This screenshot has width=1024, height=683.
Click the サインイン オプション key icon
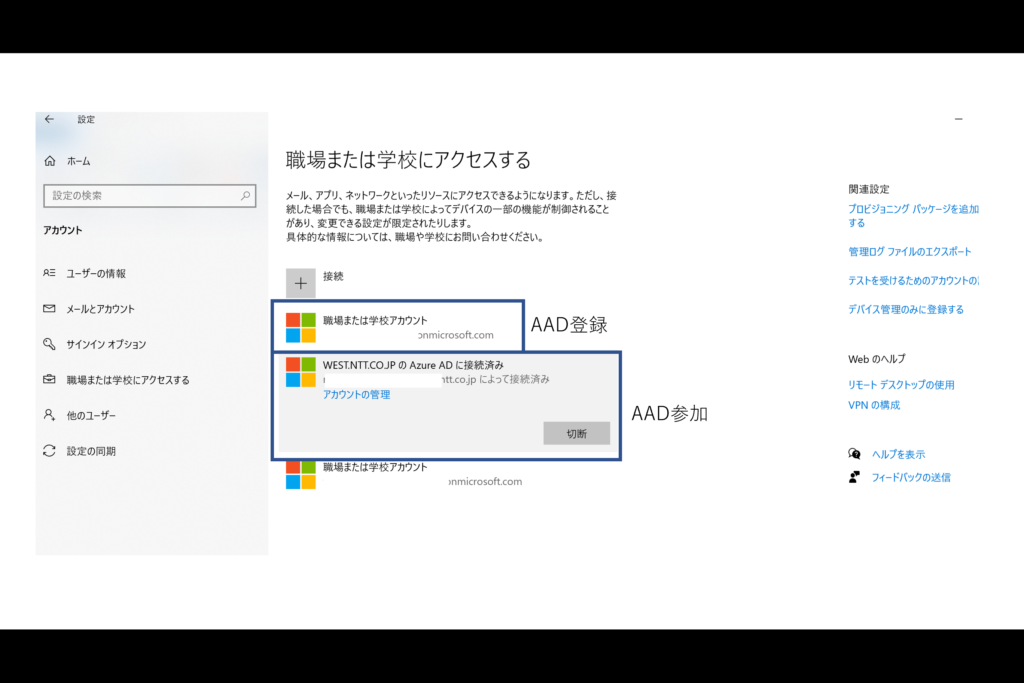[49, 343]
